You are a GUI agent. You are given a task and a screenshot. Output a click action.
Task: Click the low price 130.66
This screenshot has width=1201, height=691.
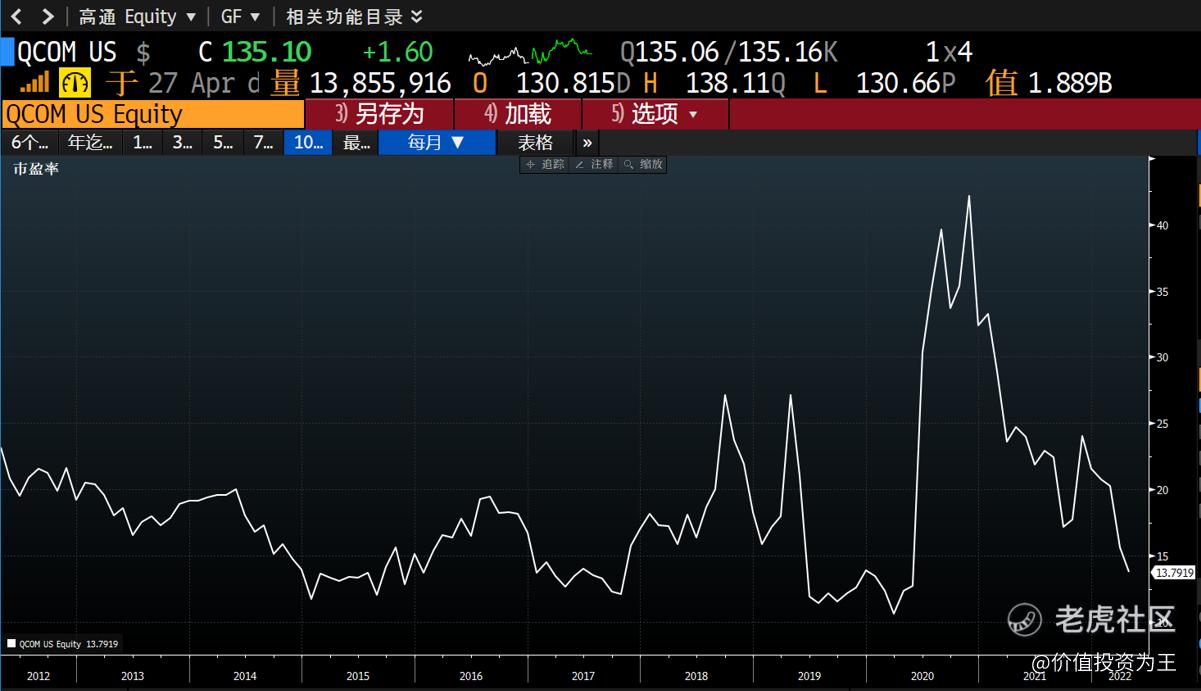897,83
